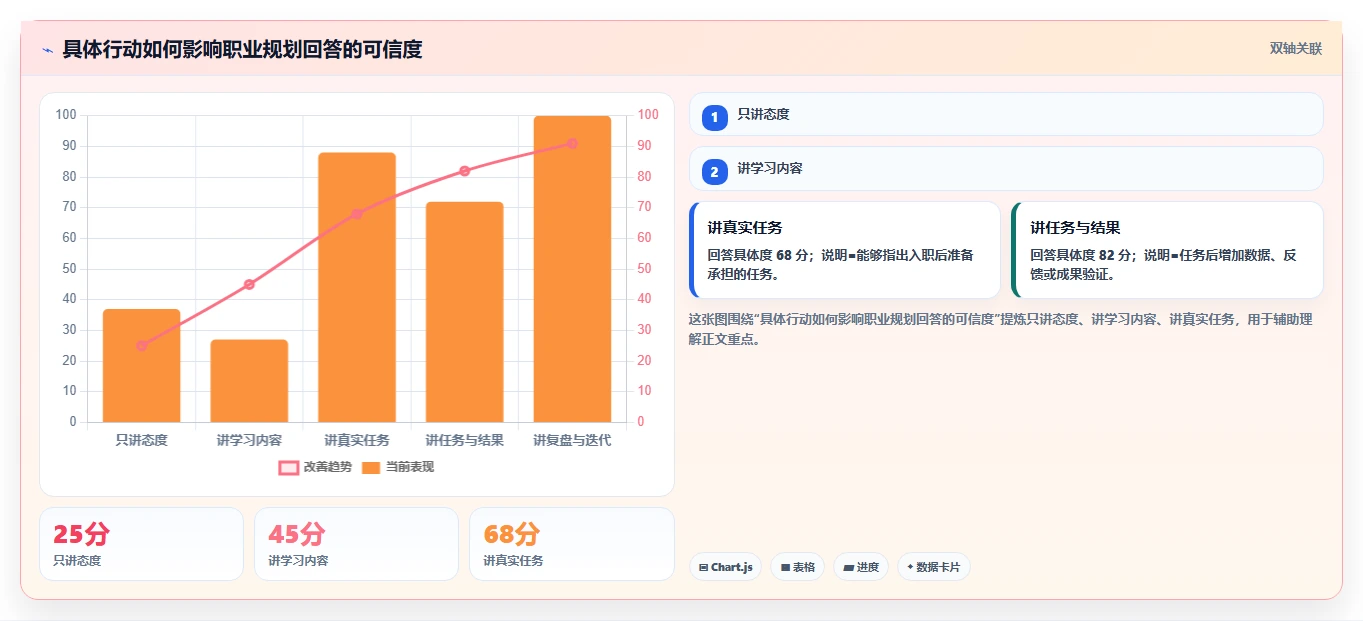Image resolution: width=1363 pixels, height=621 pixels.
Task: Click the 表格 tag chip
Action: coord(797,567)
